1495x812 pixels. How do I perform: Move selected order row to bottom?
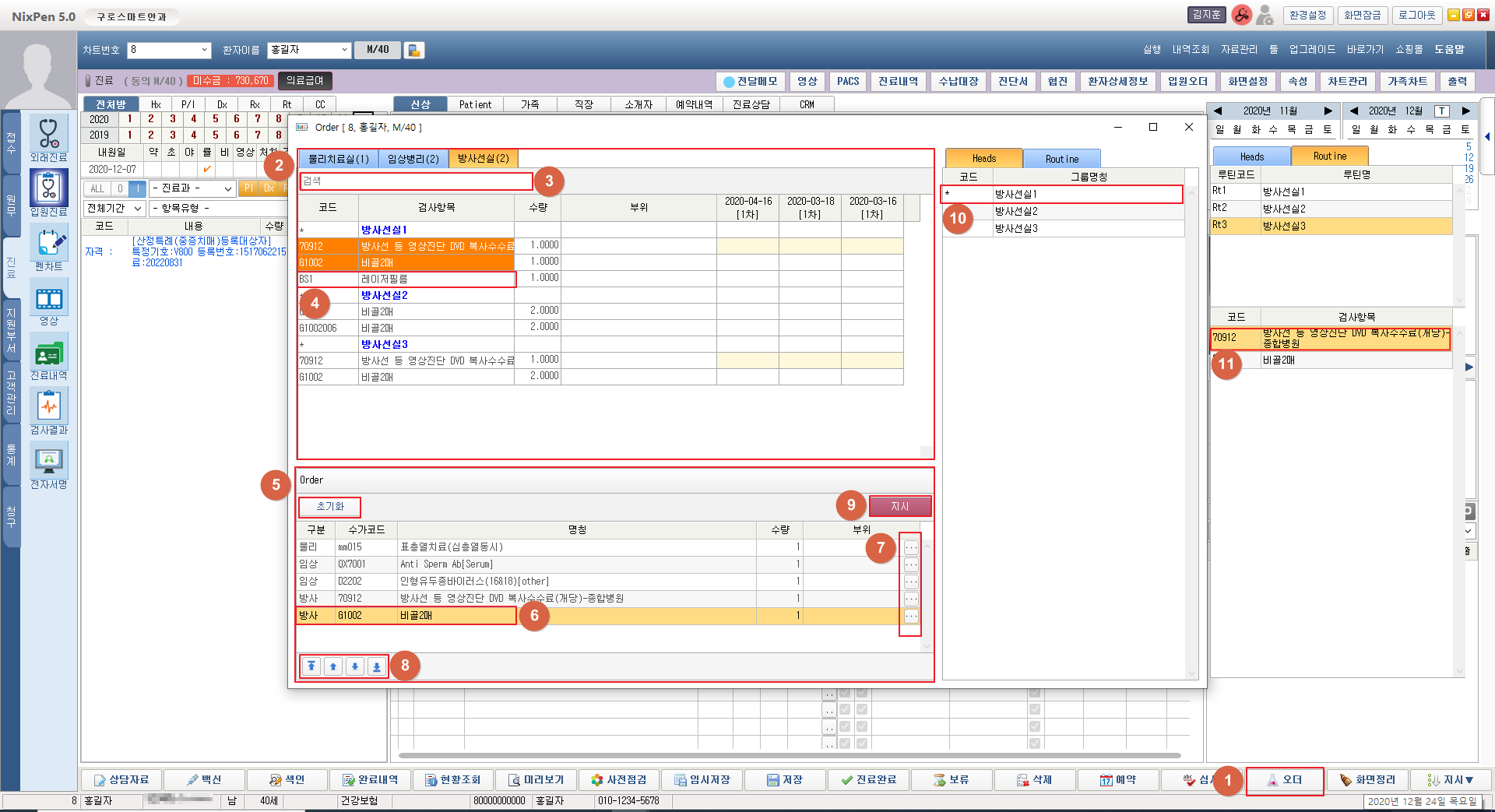377,666
